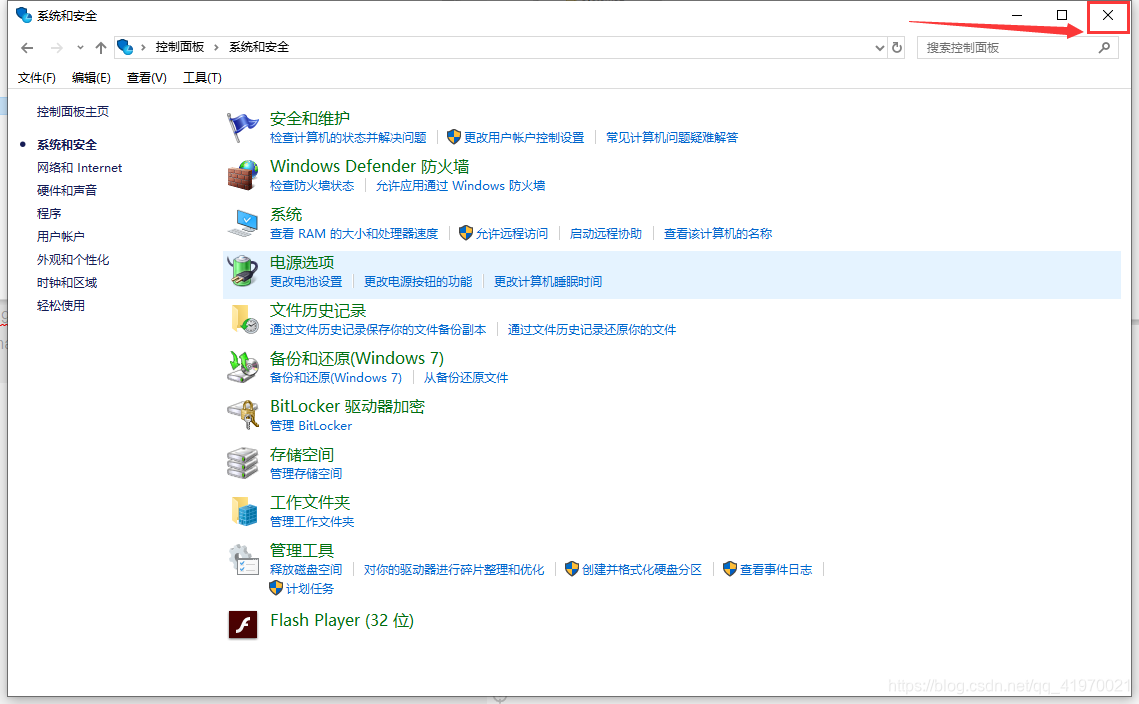This screenshot has width=1139, height=704.
Task: Click the search magnifier icon
Action: coord(1104,47)
